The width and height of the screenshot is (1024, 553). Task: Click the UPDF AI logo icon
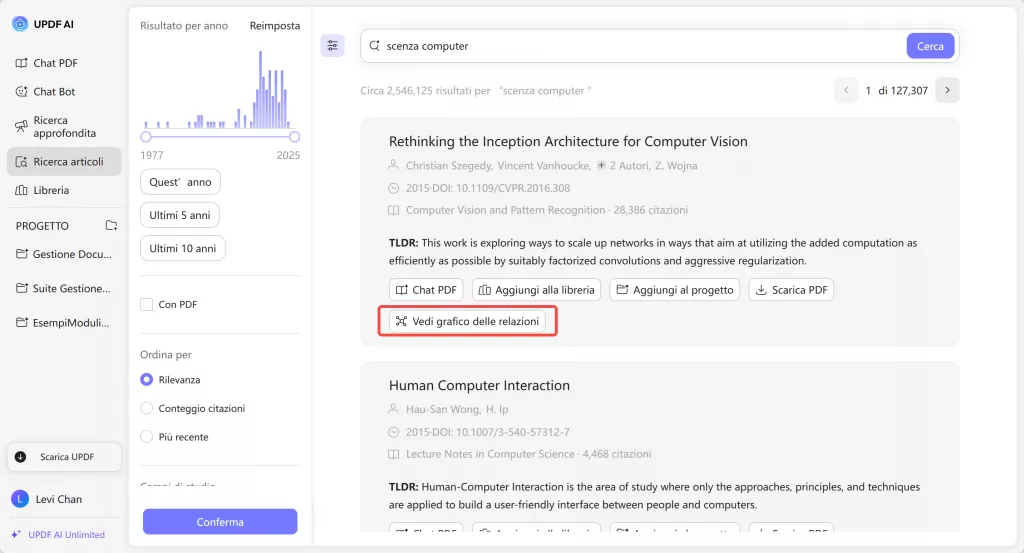pos(20,24)
